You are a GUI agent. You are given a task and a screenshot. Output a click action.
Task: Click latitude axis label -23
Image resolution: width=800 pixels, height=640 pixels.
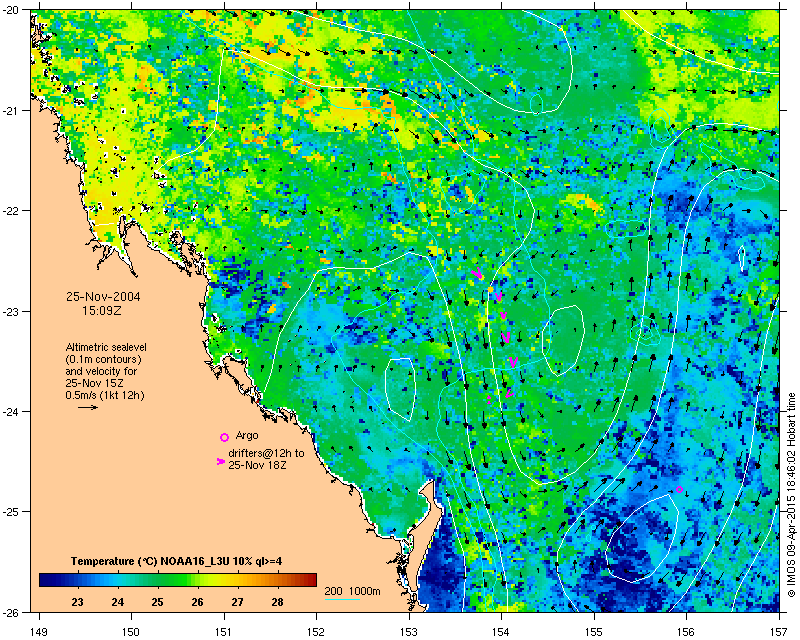coord(11,311)
